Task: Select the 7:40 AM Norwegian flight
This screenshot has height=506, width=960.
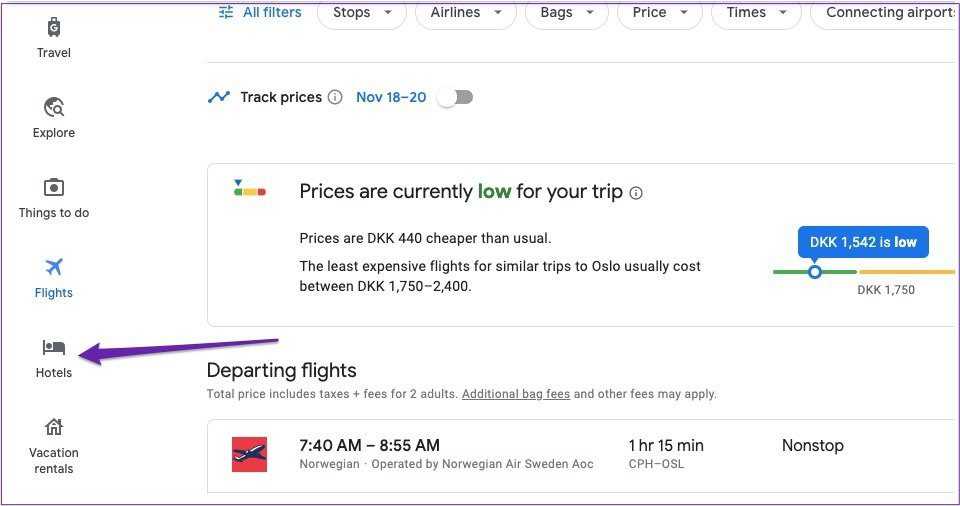Action: [x=580, y=455]
